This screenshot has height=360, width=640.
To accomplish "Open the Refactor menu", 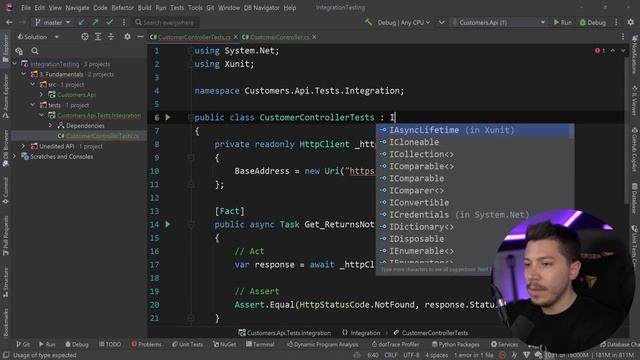I will (x=122, y=8).
